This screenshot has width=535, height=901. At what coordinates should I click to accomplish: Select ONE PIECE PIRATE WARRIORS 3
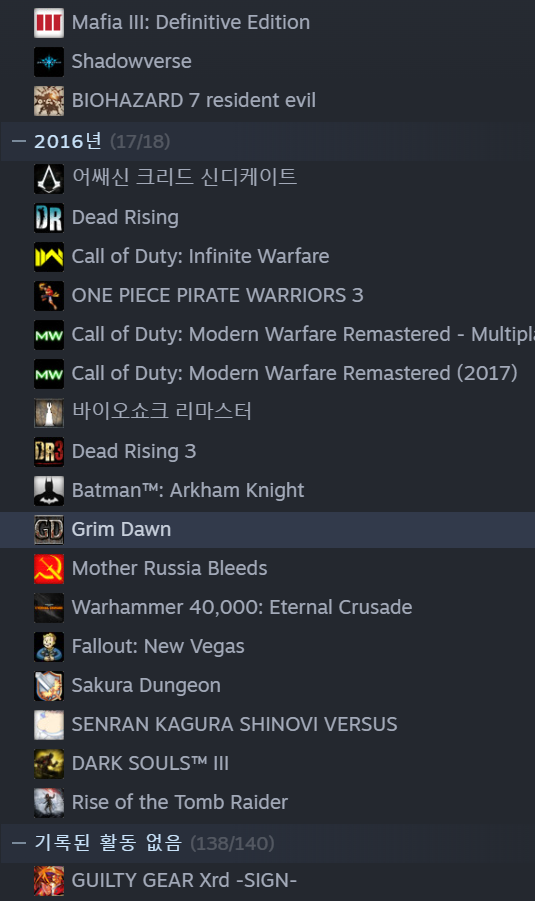coord(267,296)
